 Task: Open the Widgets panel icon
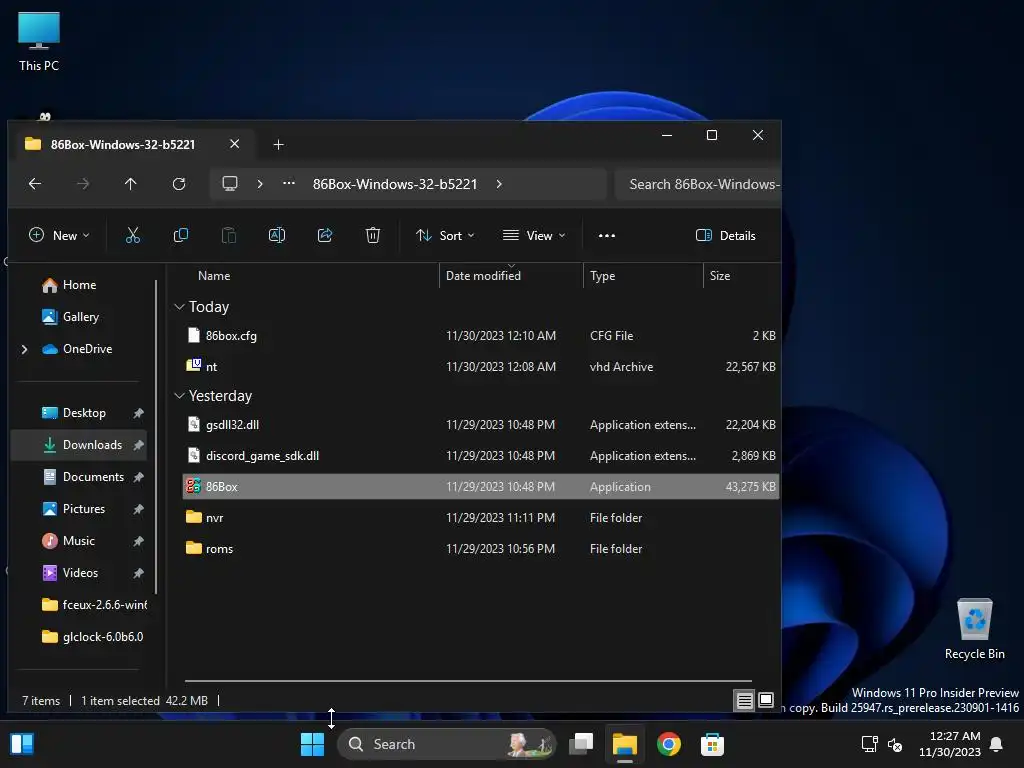[22, 744]
